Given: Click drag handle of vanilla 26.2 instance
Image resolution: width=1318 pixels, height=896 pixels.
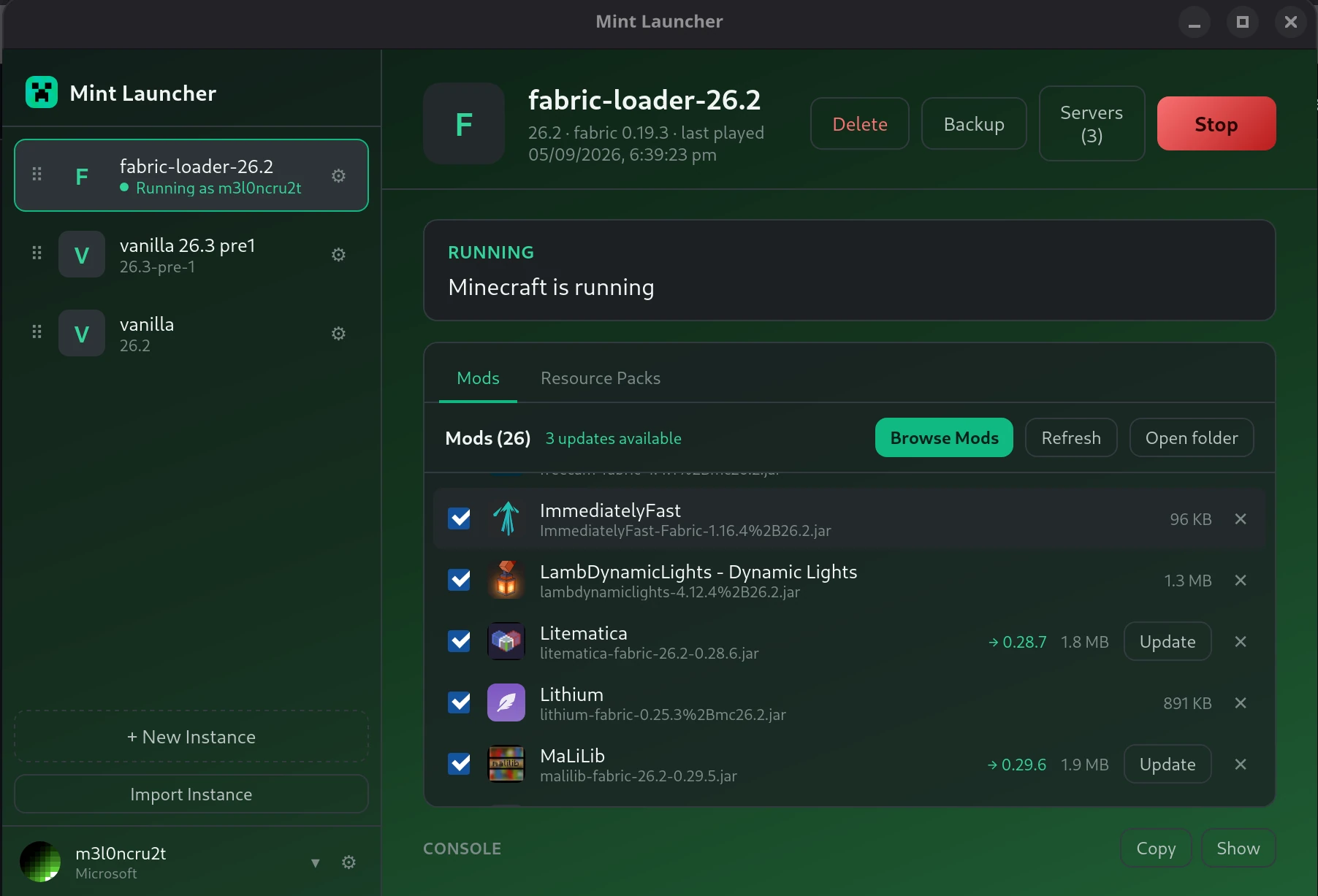Looking at the screenshot, I should point(37,332).
